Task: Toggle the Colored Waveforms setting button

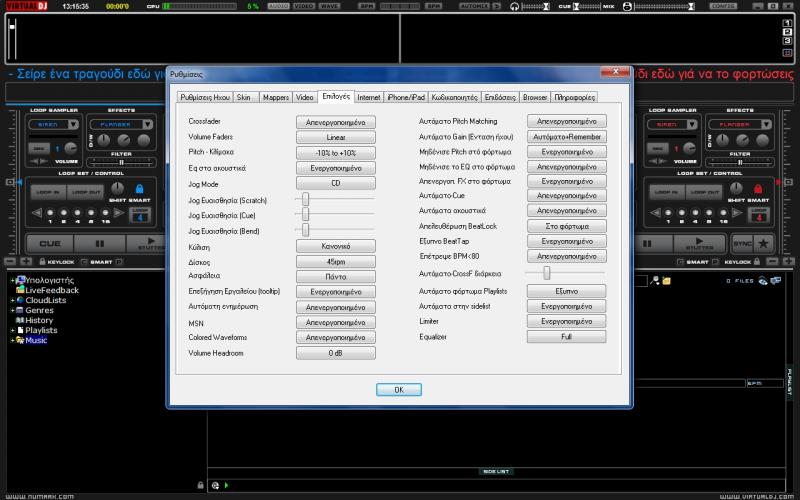Action: click(x=336, y=338)
